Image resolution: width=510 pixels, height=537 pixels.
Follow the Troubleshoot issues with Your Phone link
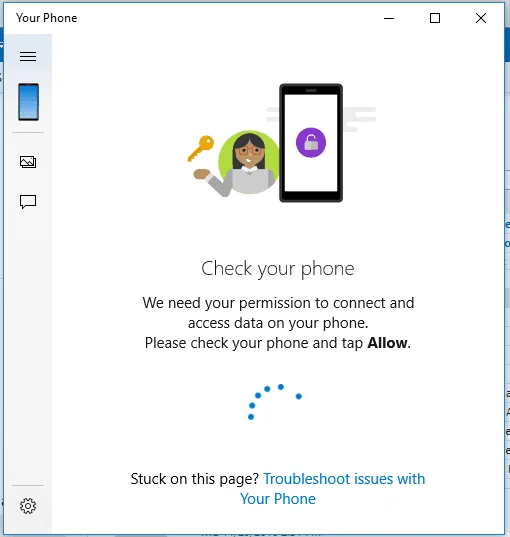pyautogui.click(x=332, y=489)
